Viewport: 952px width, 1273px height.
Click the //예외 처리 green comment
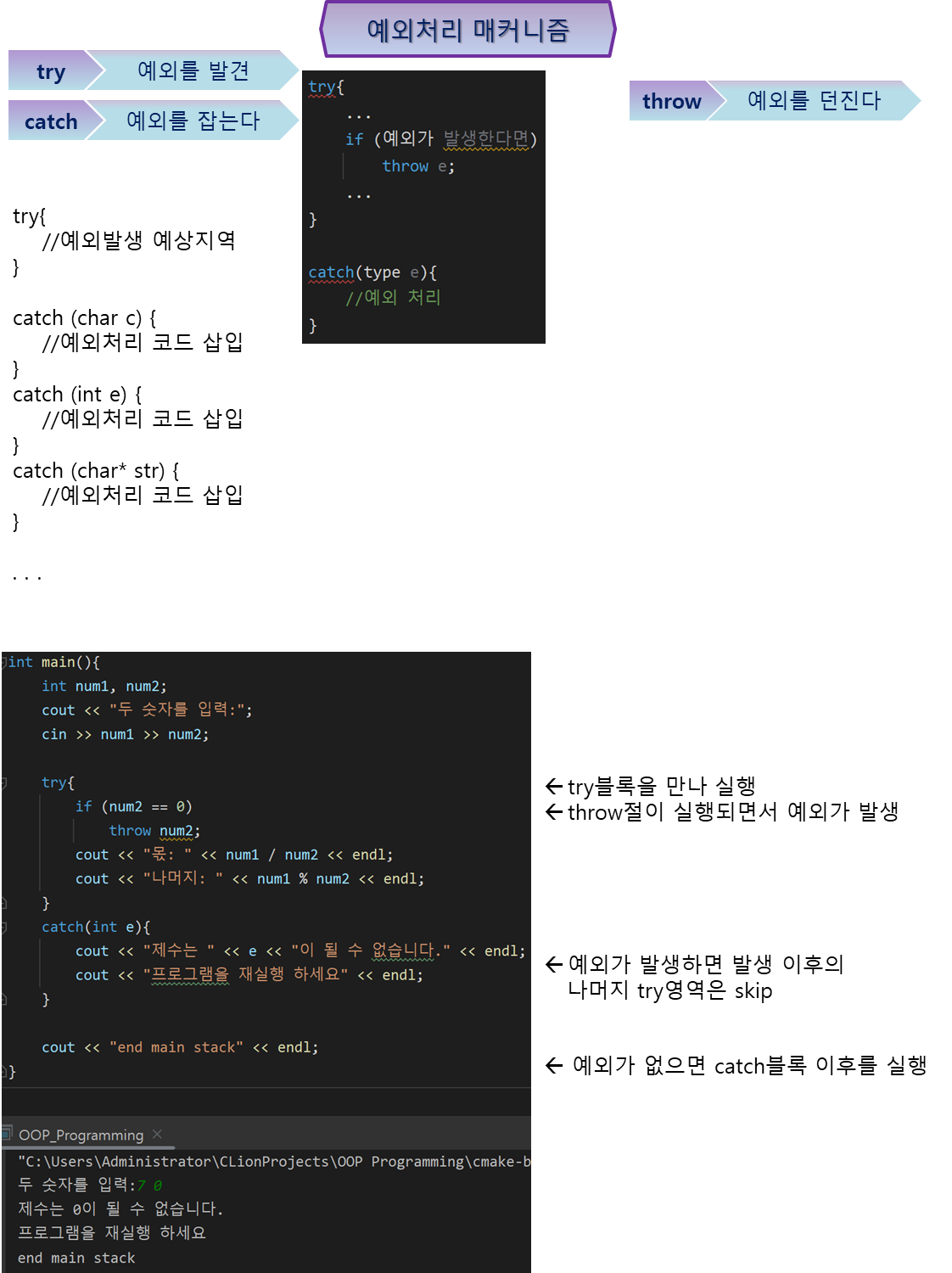click(x=393, y=298)
